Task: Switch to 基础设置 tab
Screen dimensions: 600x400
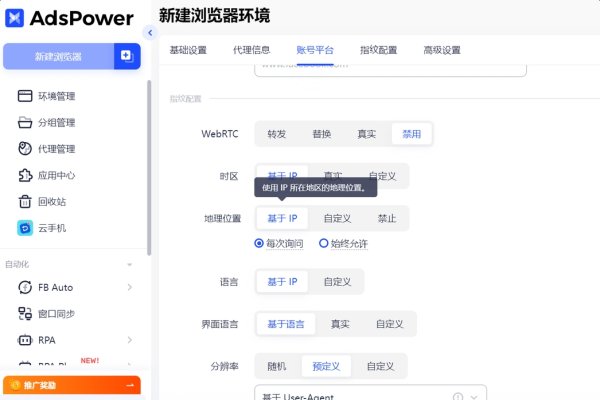Action: [188, 50]
